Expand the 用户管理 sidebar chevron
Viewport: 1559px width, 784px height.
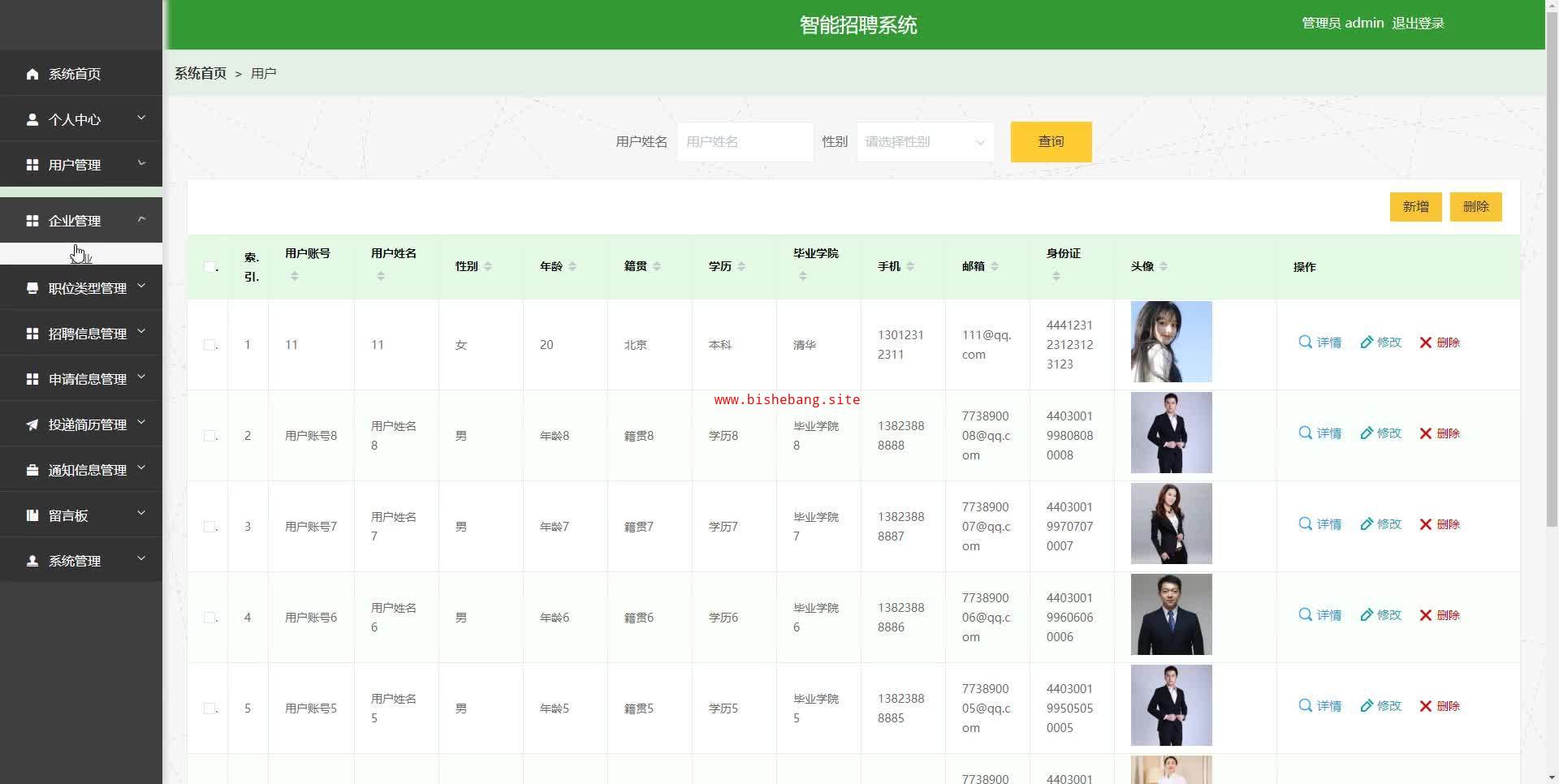coord(141,163)
